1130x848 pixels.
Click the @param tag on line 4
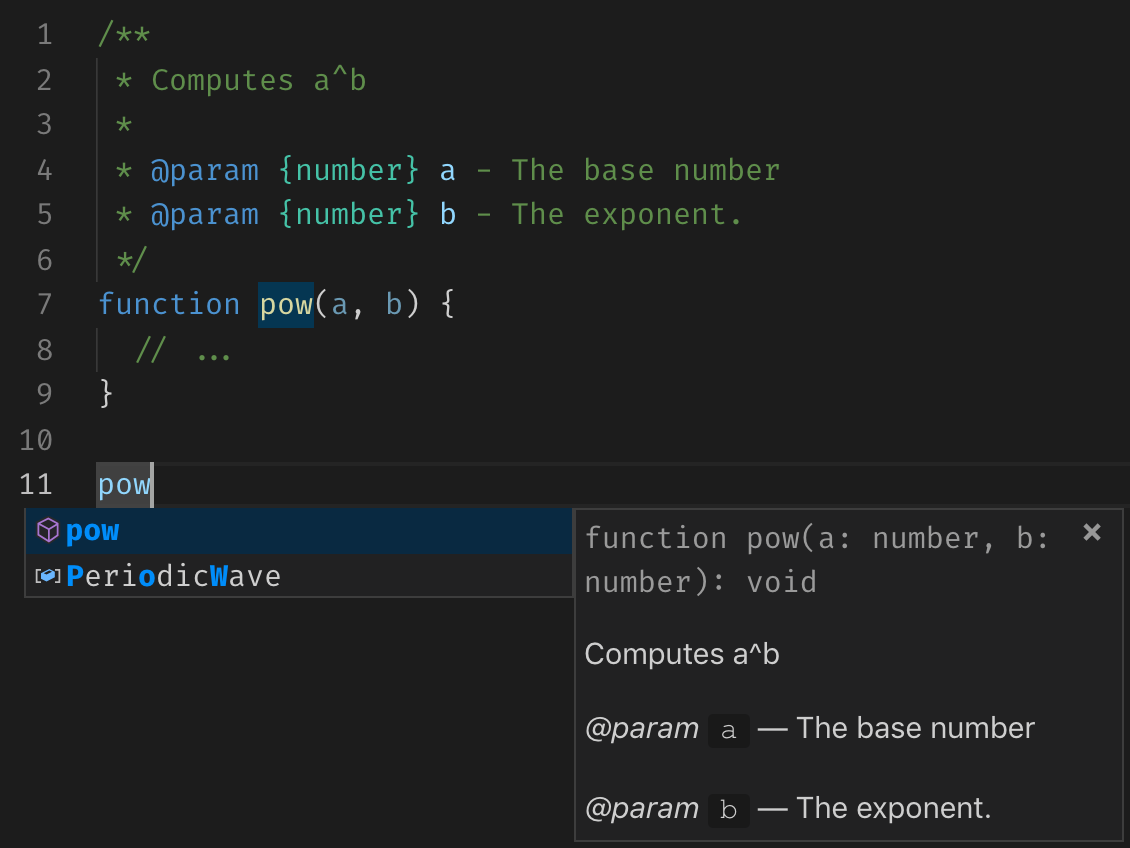point(204,170)
